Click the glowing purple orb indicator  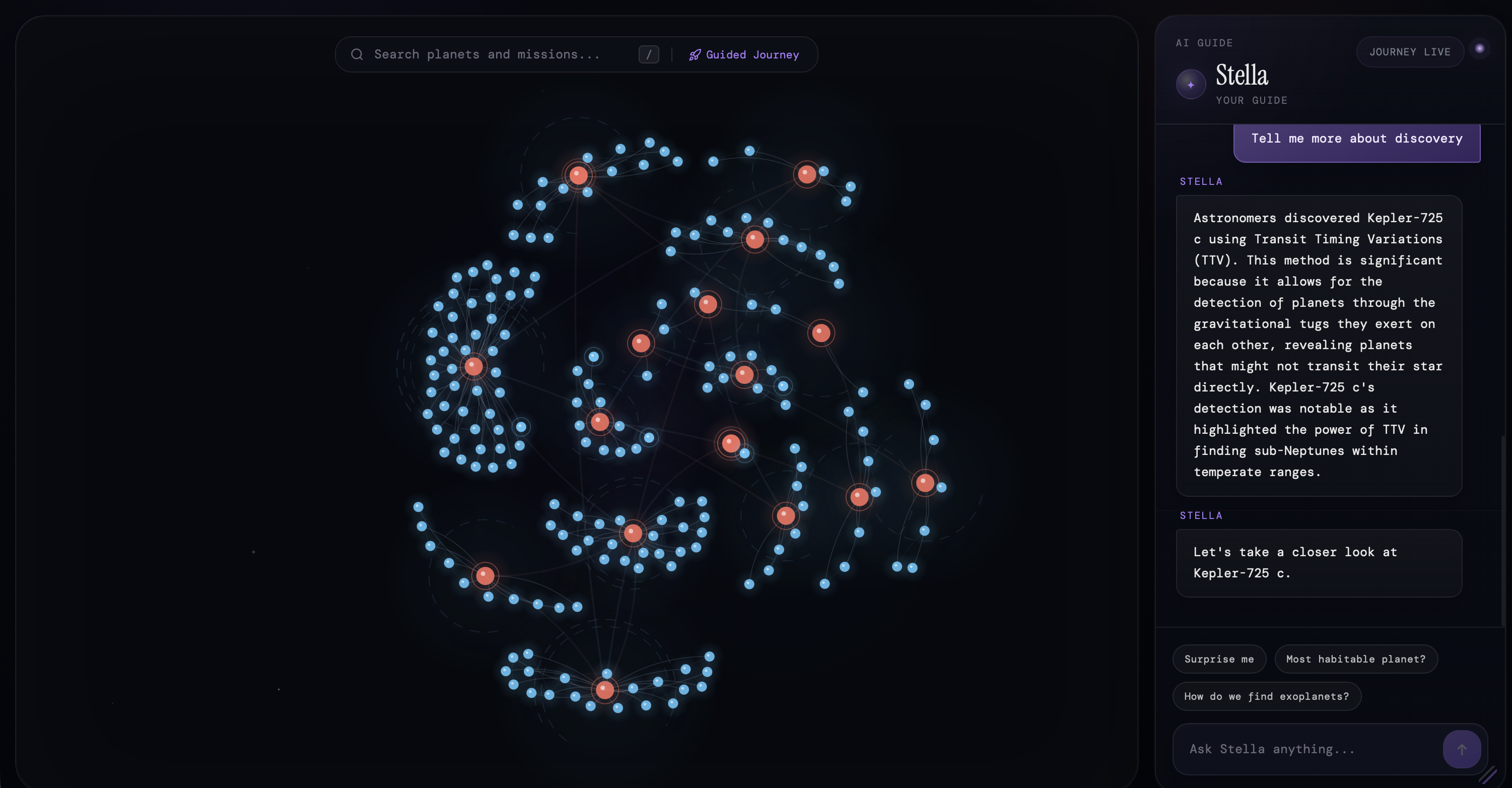(x=1479, y=49)
